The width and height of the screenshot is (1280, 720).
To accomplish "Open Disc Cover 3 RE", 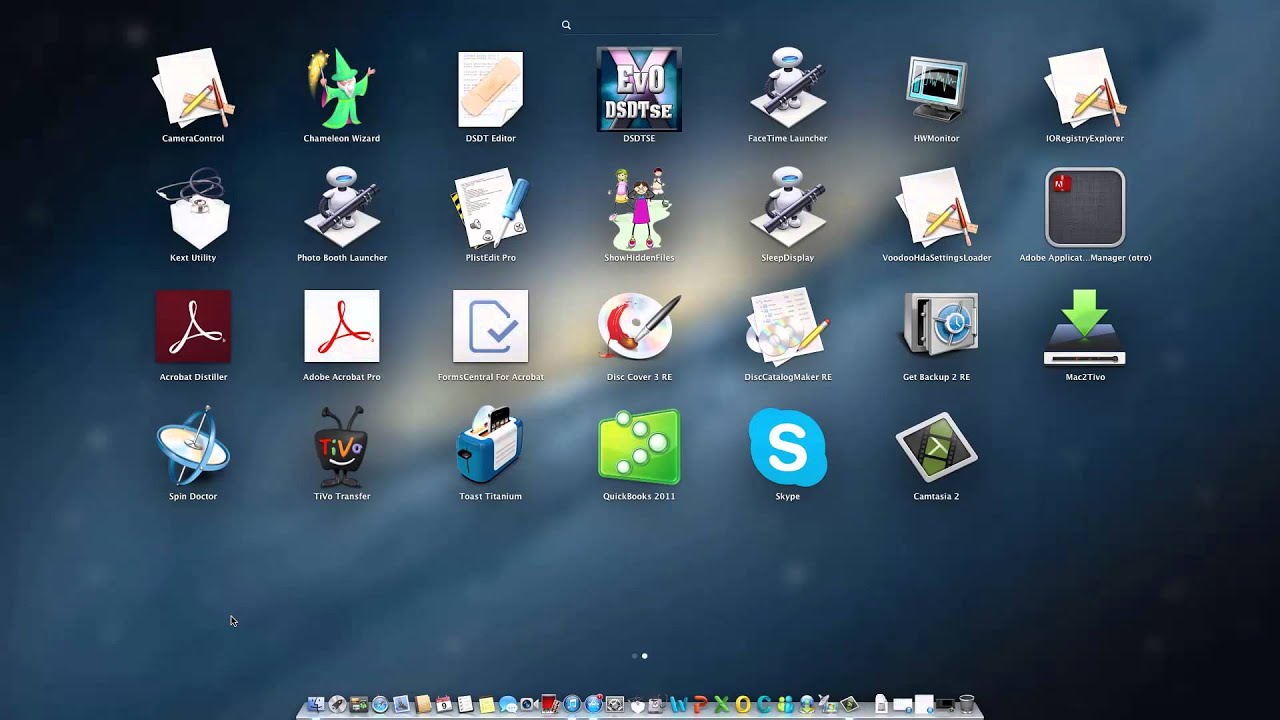I will point(639,327).
